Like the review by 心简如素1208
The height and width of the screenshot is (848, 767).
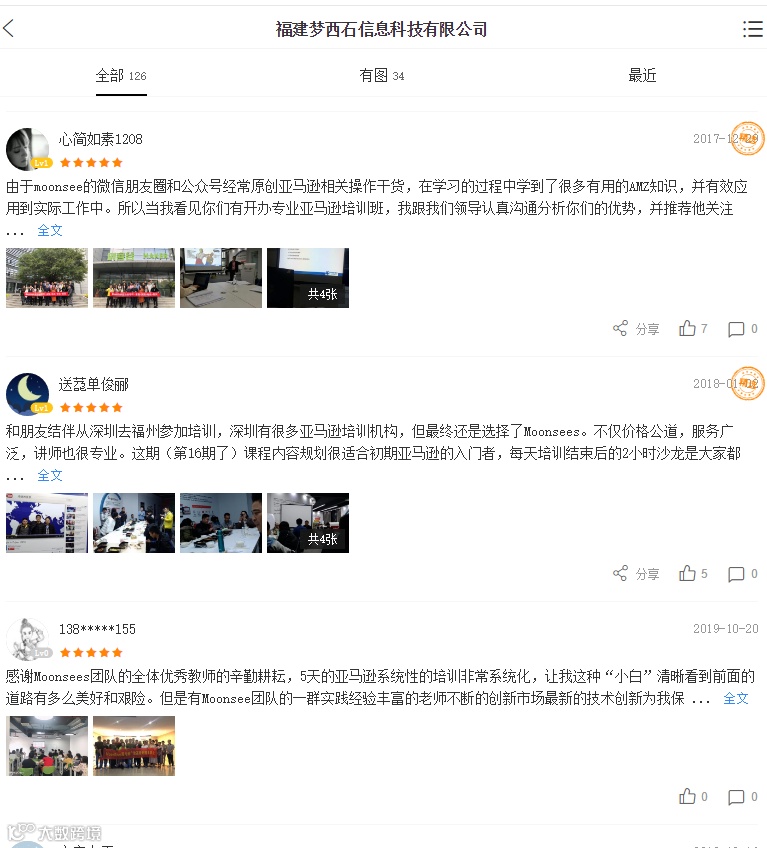tap(693, 328)
